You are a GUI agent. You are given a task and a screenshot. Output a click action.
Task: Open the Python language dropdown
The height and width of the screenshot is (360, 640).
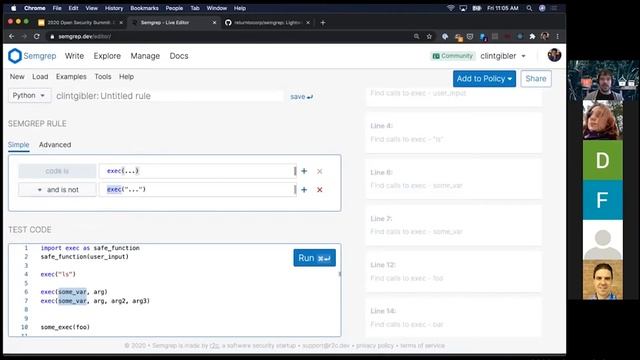click(29, 96)
